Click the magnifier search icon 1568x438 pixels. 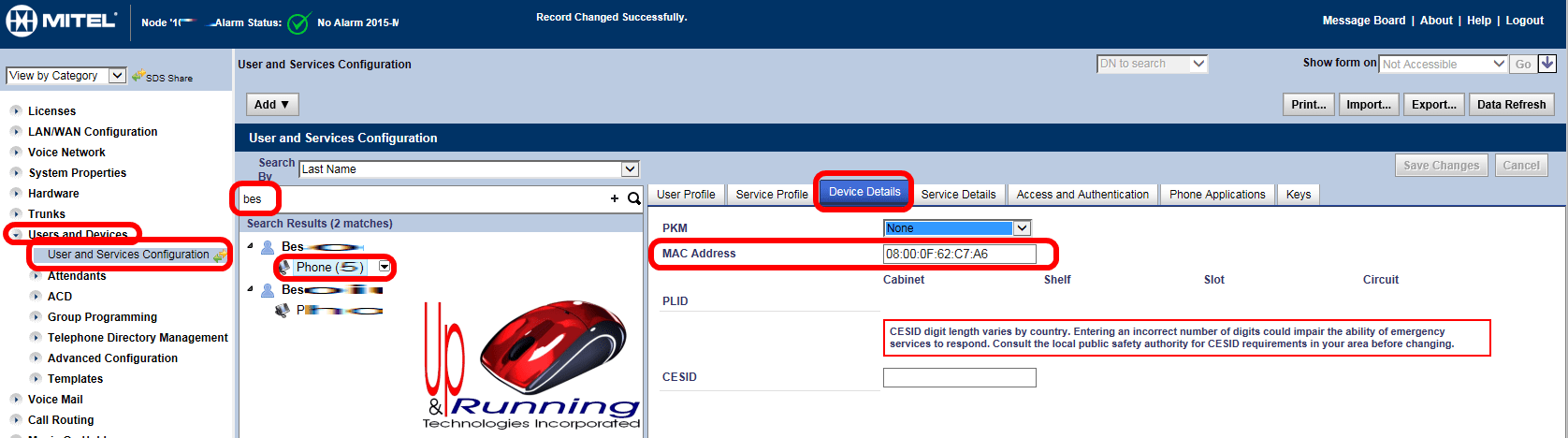633,198
